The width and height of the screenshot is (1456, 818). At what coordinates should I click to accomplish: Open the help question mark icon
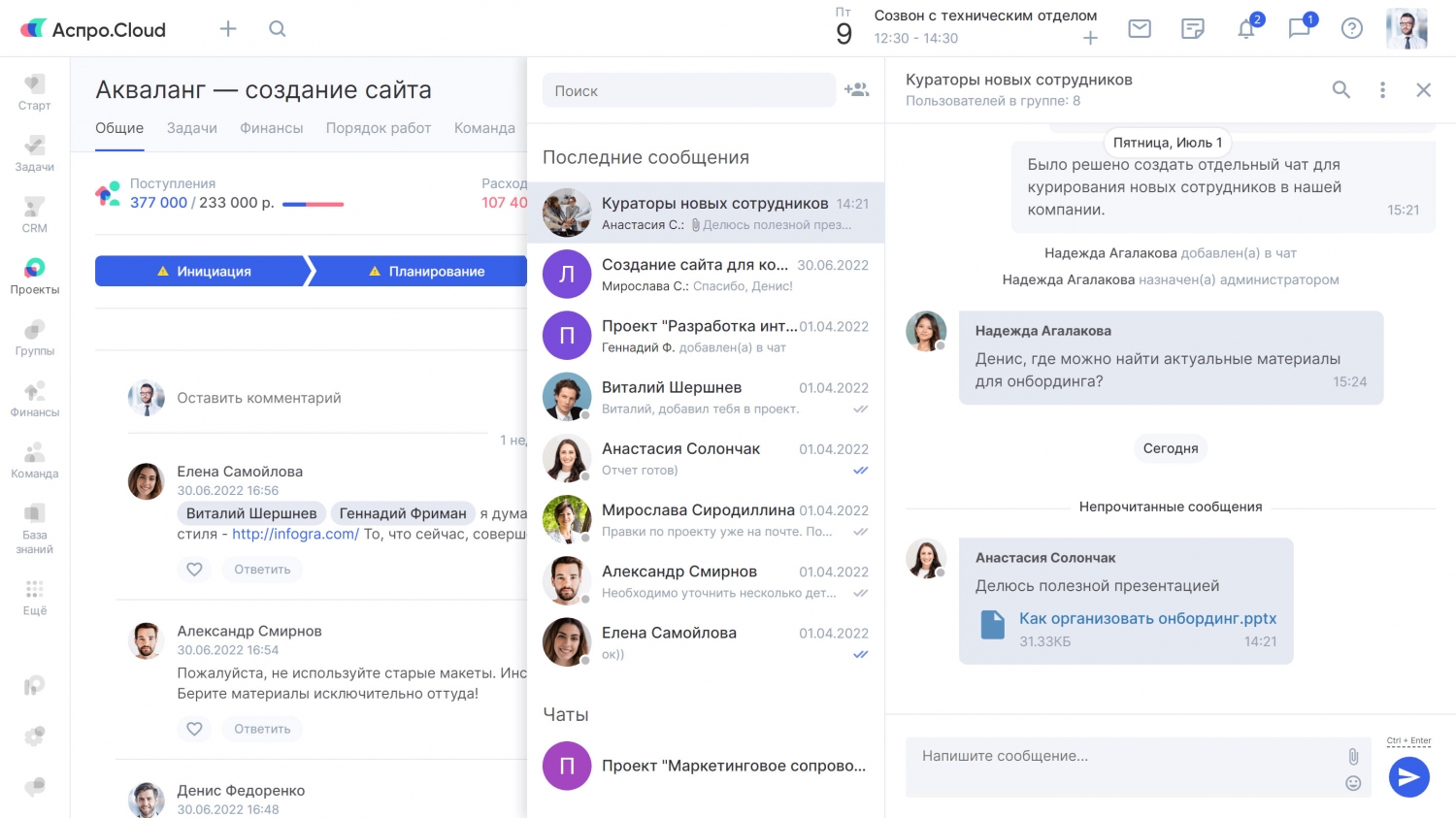[1351, 29]
